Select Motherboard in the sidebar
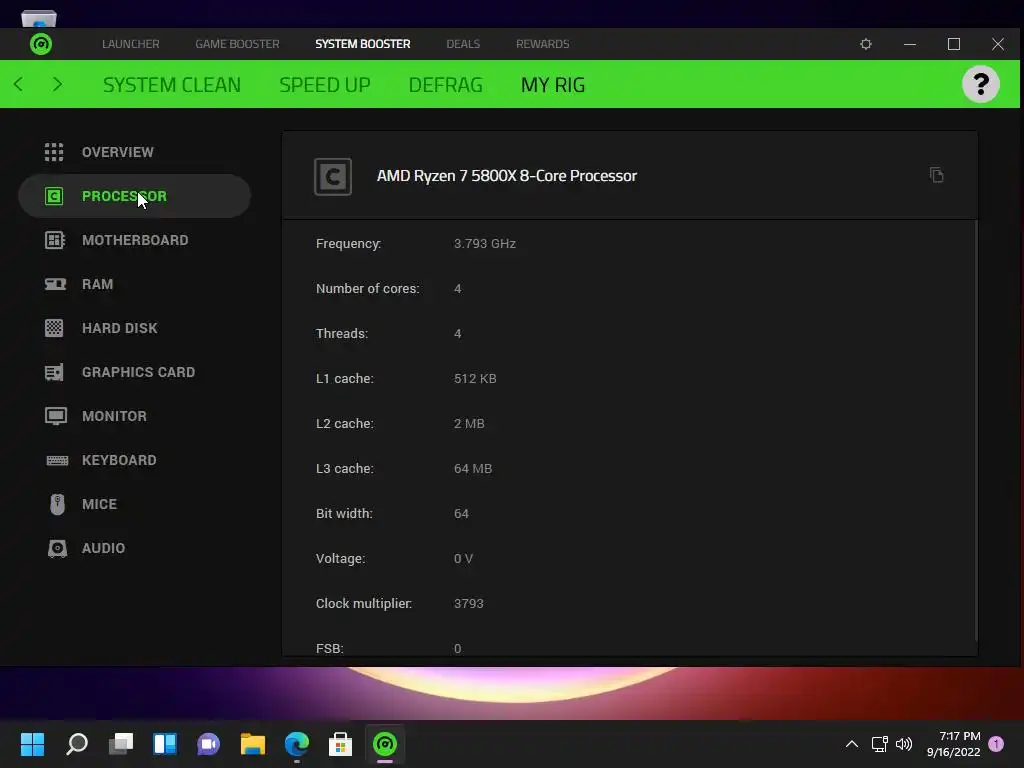Viewport: 1024px width, 768px height. pyautogui.click(x=135, y=240)
